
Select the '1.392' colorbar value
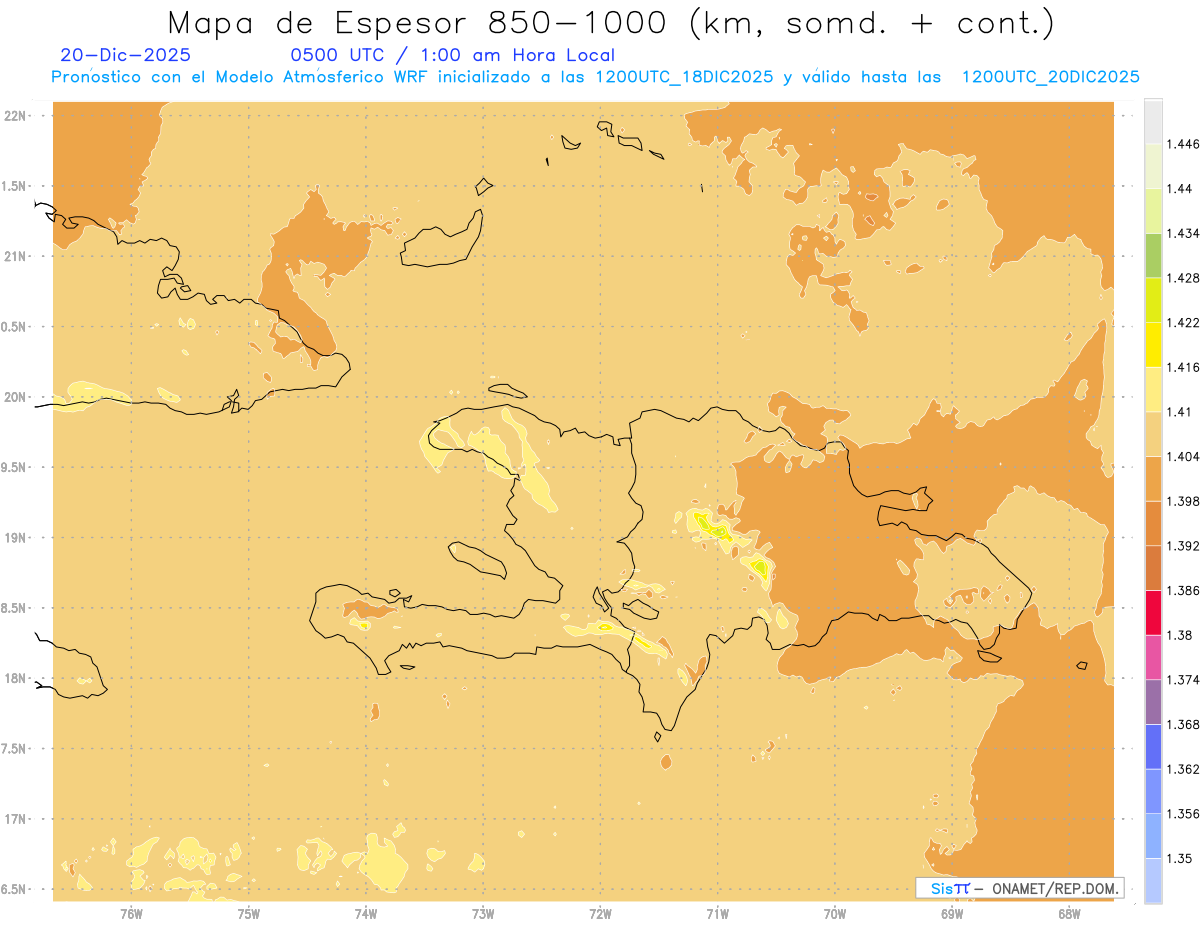pos(1183,546)
